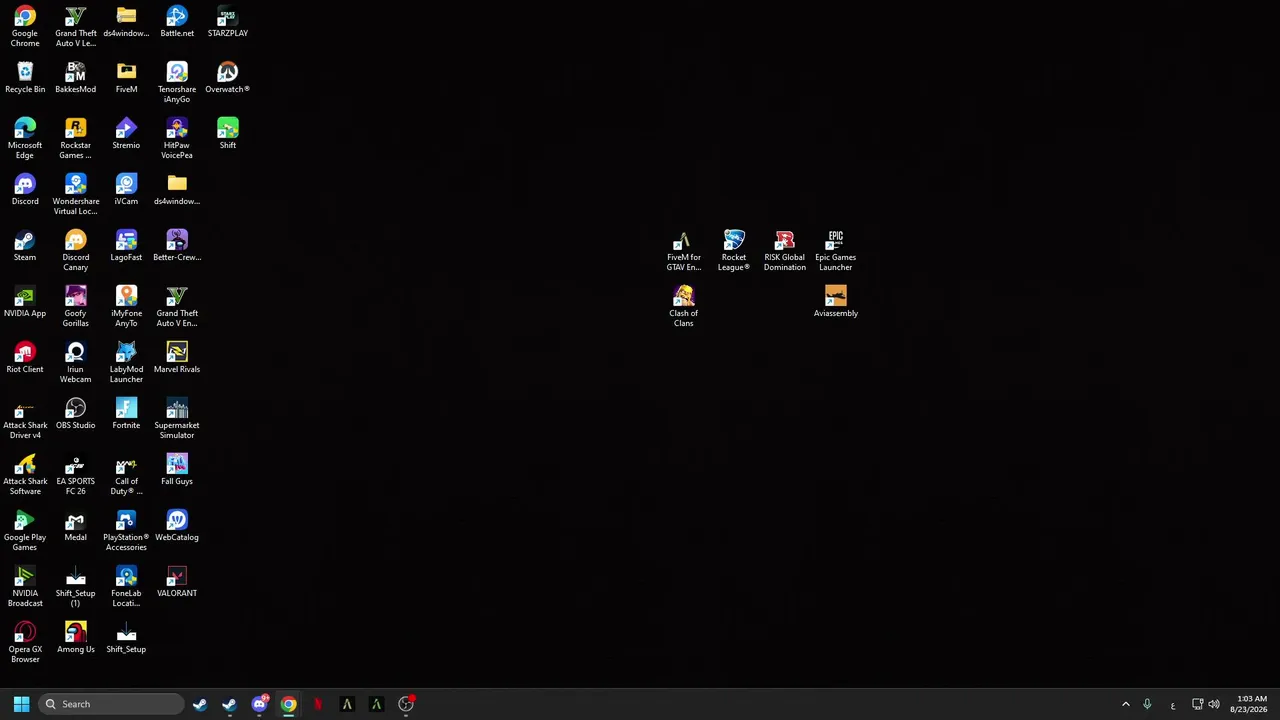Select the Marvel Rivals icon
Viewport: 1280px width, 720px height.
[x=177, y=358]
